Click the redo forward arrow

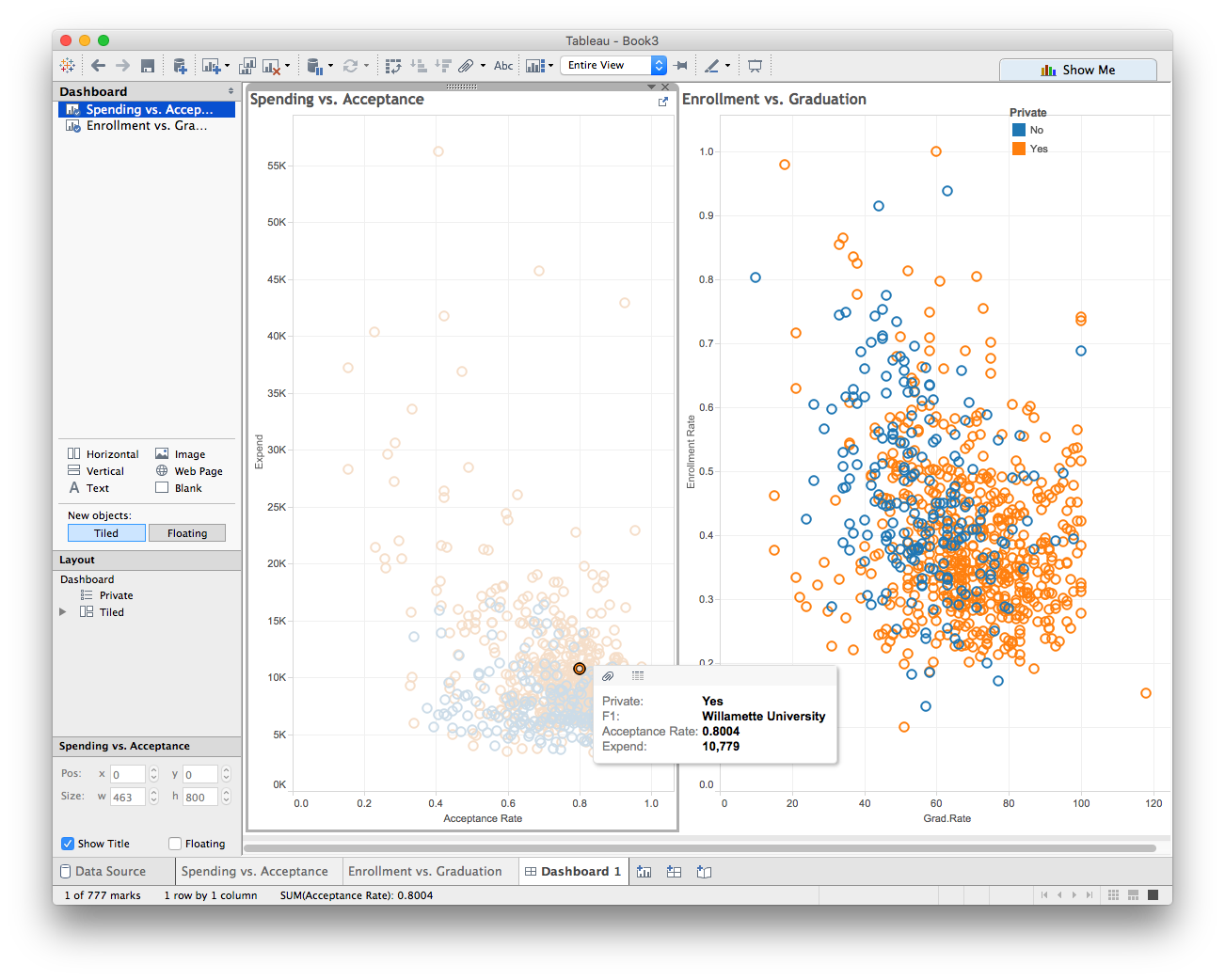tap(122, 66)
